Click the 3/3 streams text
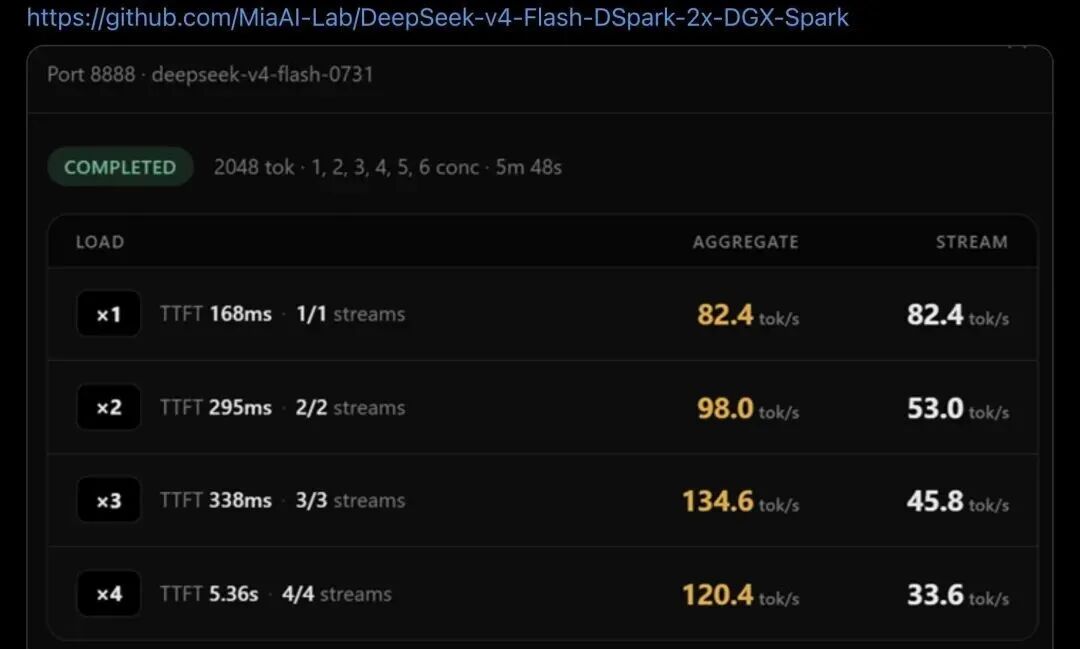Screen dimensions: 1080x649 pyautogui.click(x=350, y=500)
